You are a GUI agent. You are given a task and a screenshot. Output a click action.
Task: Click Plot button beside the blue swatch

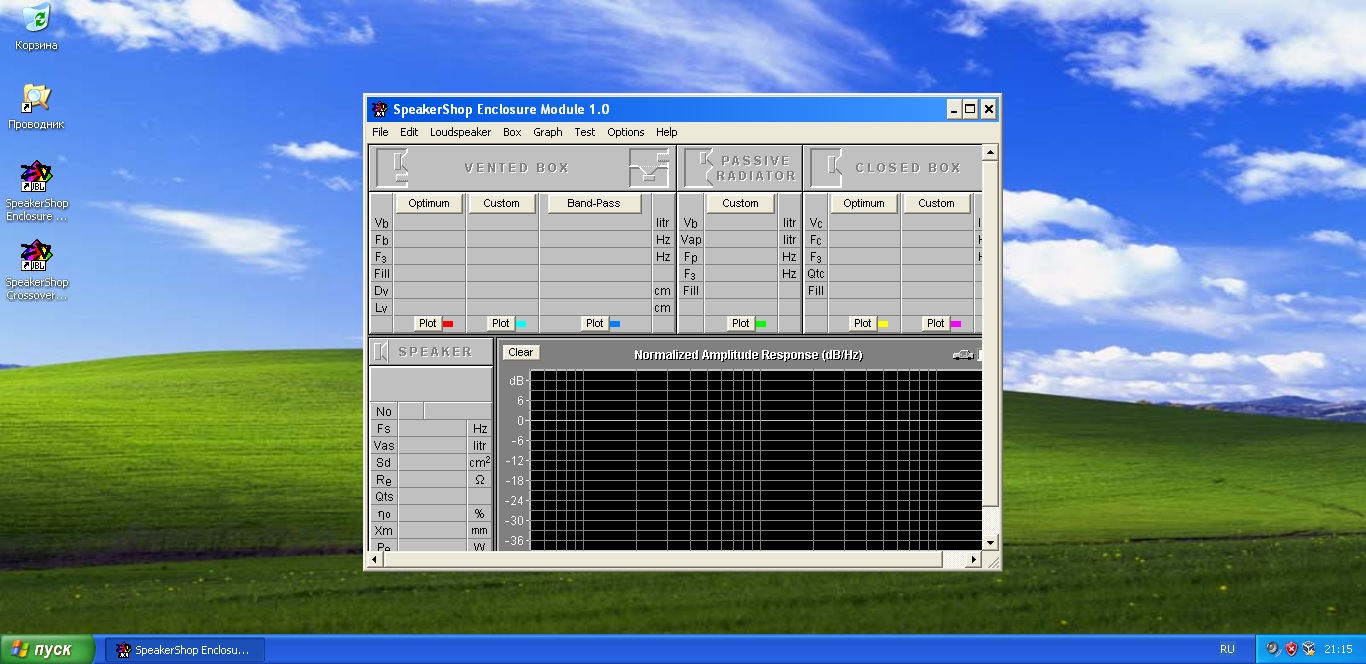pyautogui.click(x=594, y=323)
